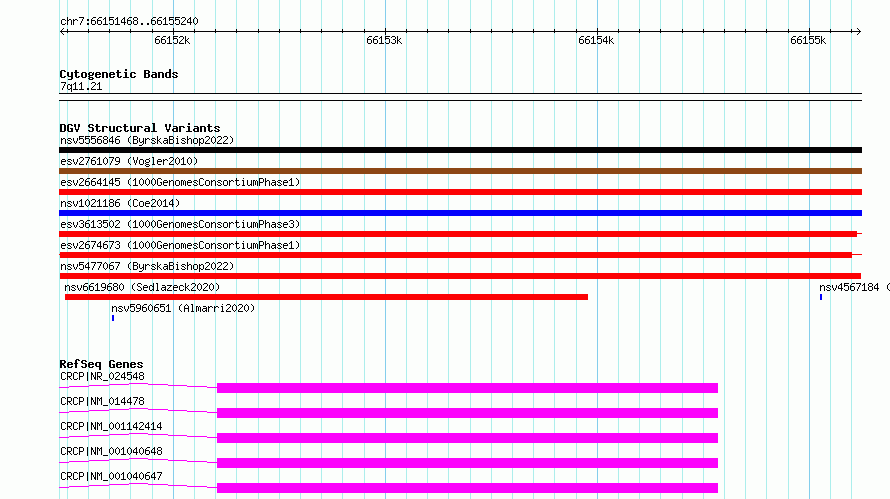Click the blue nsv1021186 variant bar

coord(460,213)
